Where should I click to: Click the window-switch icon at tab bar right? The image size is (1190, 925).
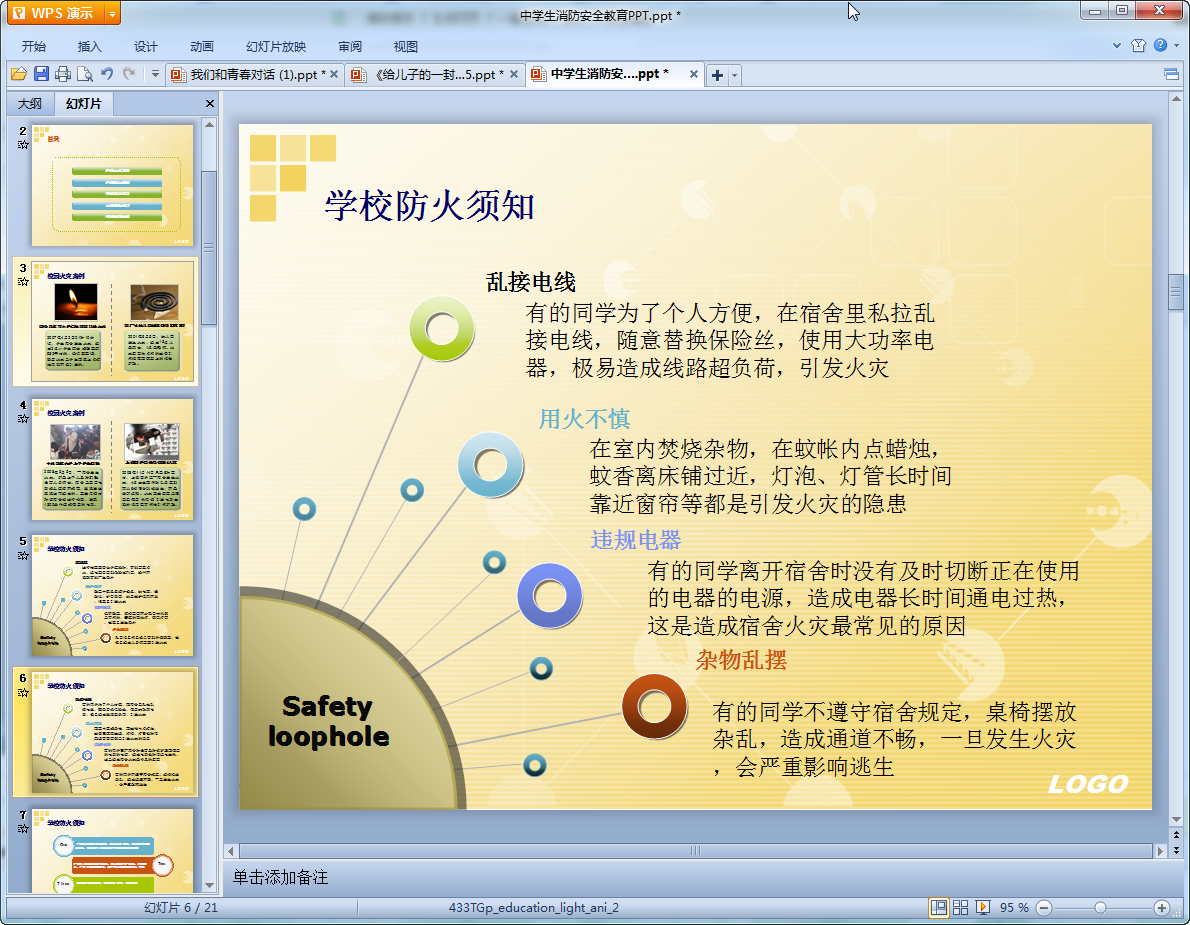[x=1171, y=74]
